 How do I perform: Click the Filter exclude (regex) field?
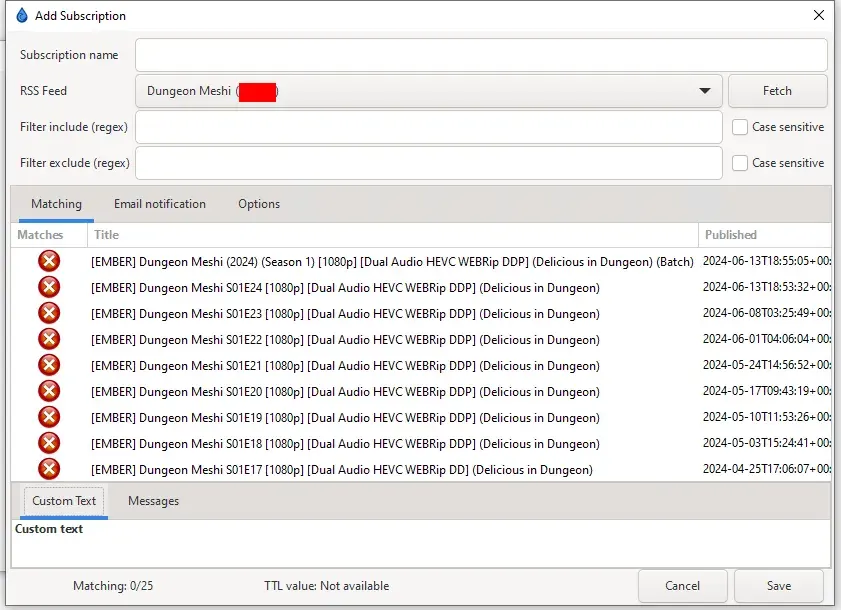point(429,163)
